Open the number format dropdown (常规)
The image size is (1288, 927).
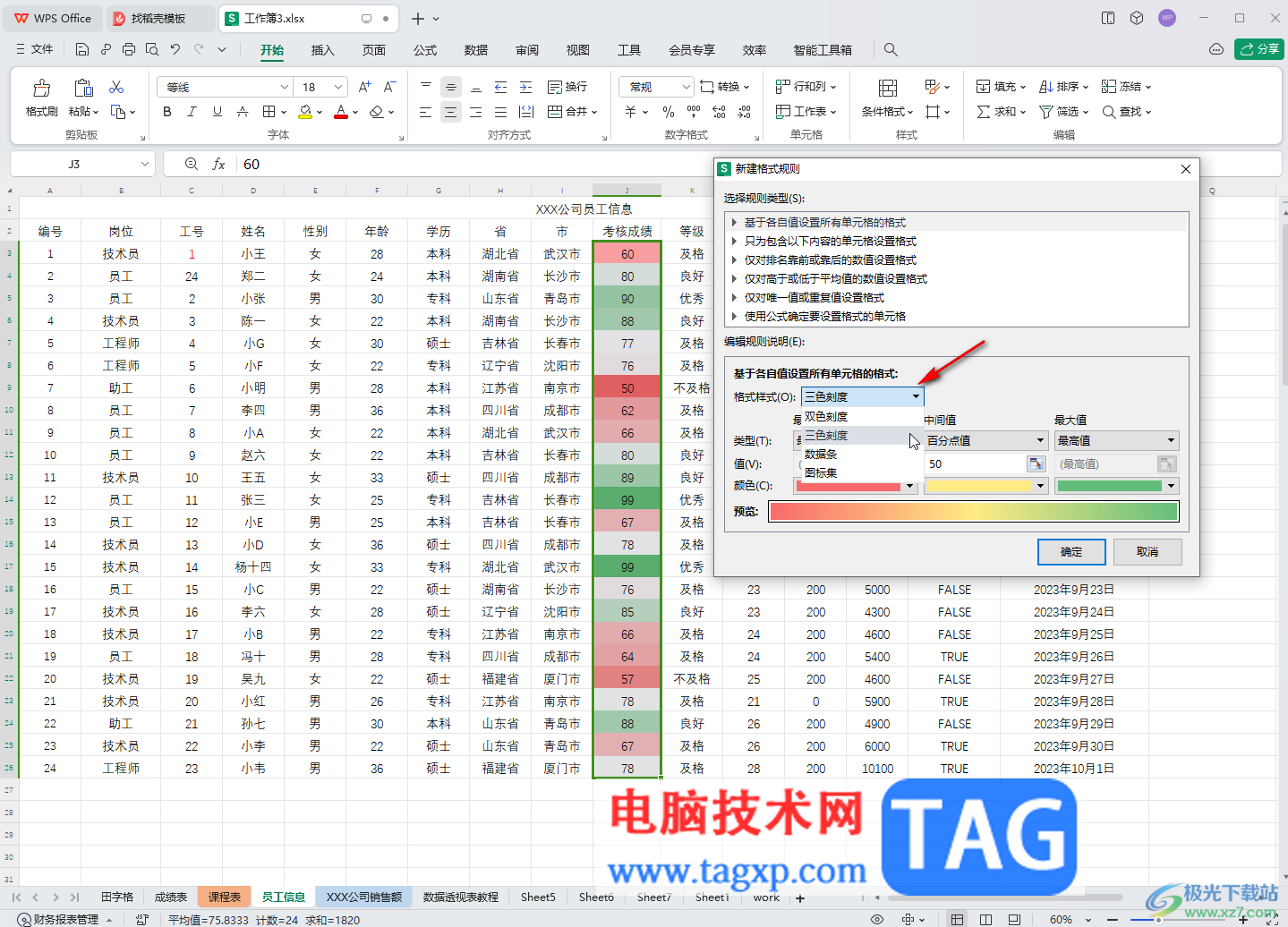tap(687, 87)
